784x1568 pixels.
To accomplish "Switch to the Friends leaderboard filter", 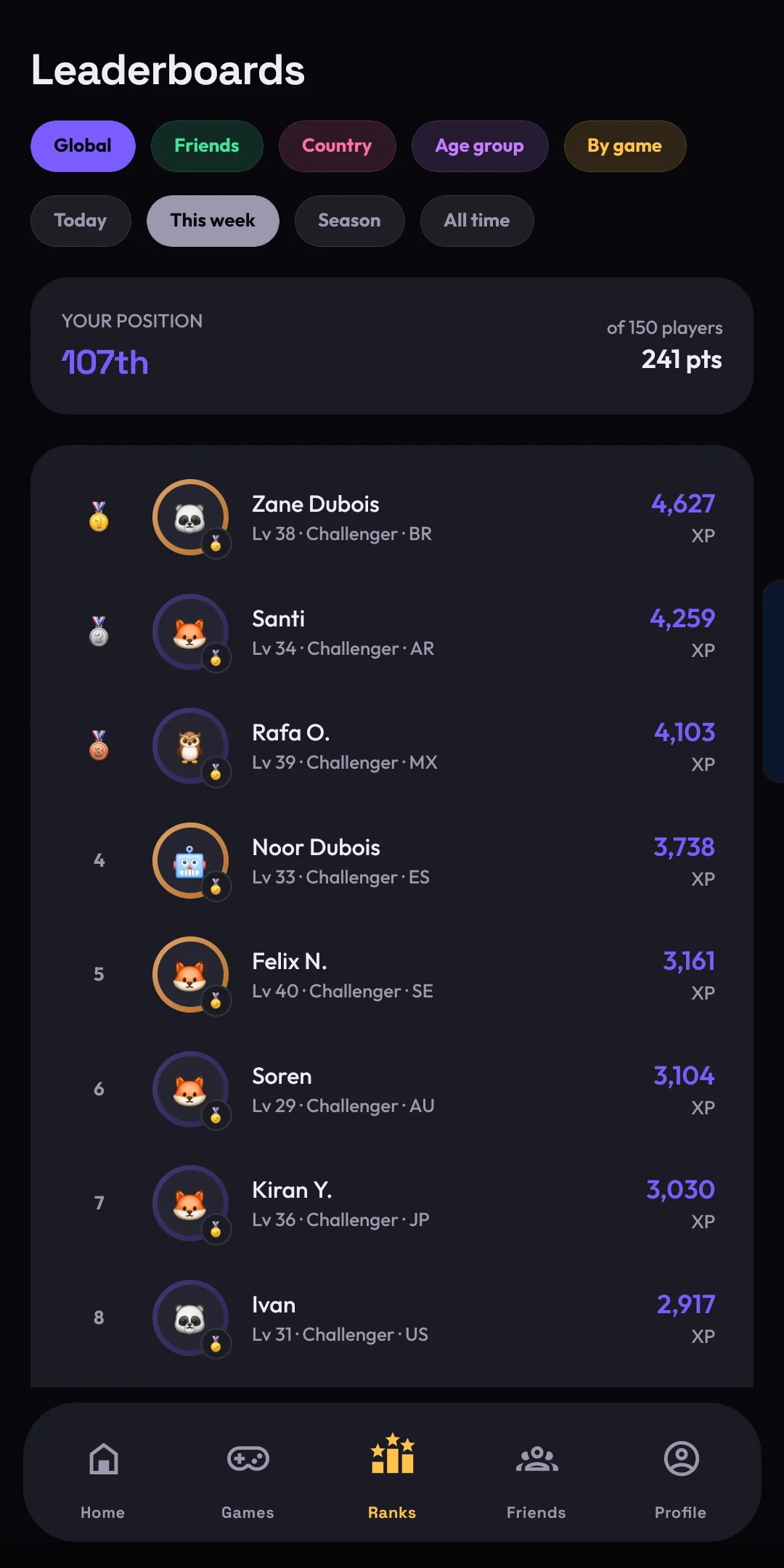I will point(207,146).
